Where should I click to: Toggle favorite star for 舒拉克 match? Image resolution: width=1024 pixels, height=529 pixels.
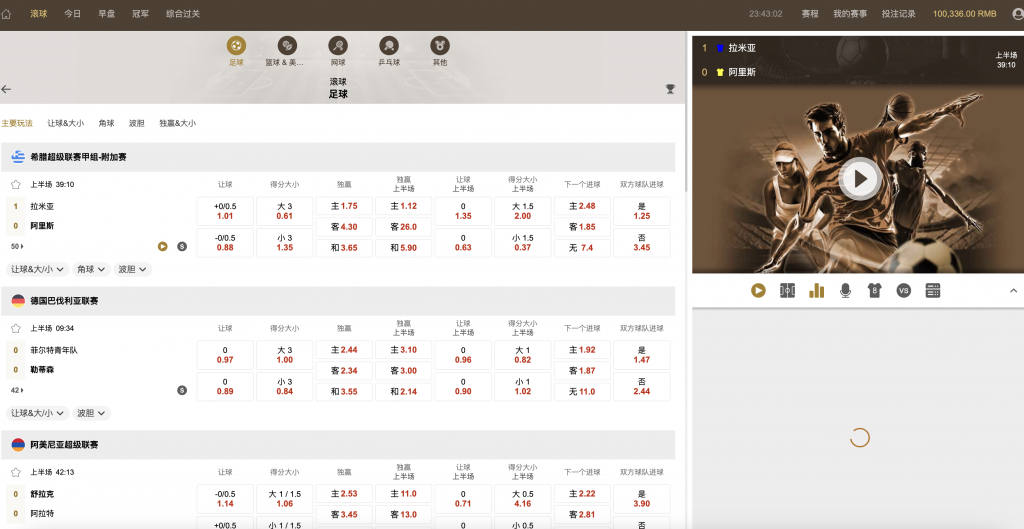tap(16, 472)
